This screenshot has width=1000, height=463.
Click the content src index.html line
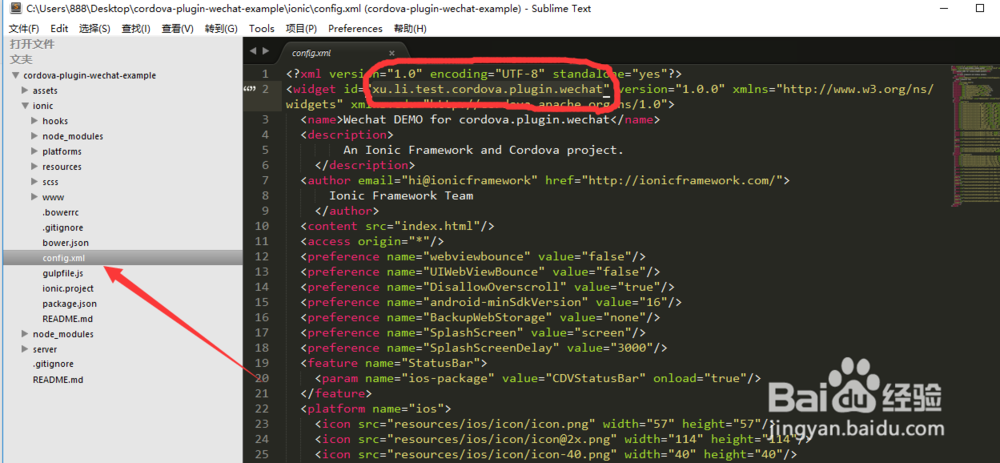point(397,226)
